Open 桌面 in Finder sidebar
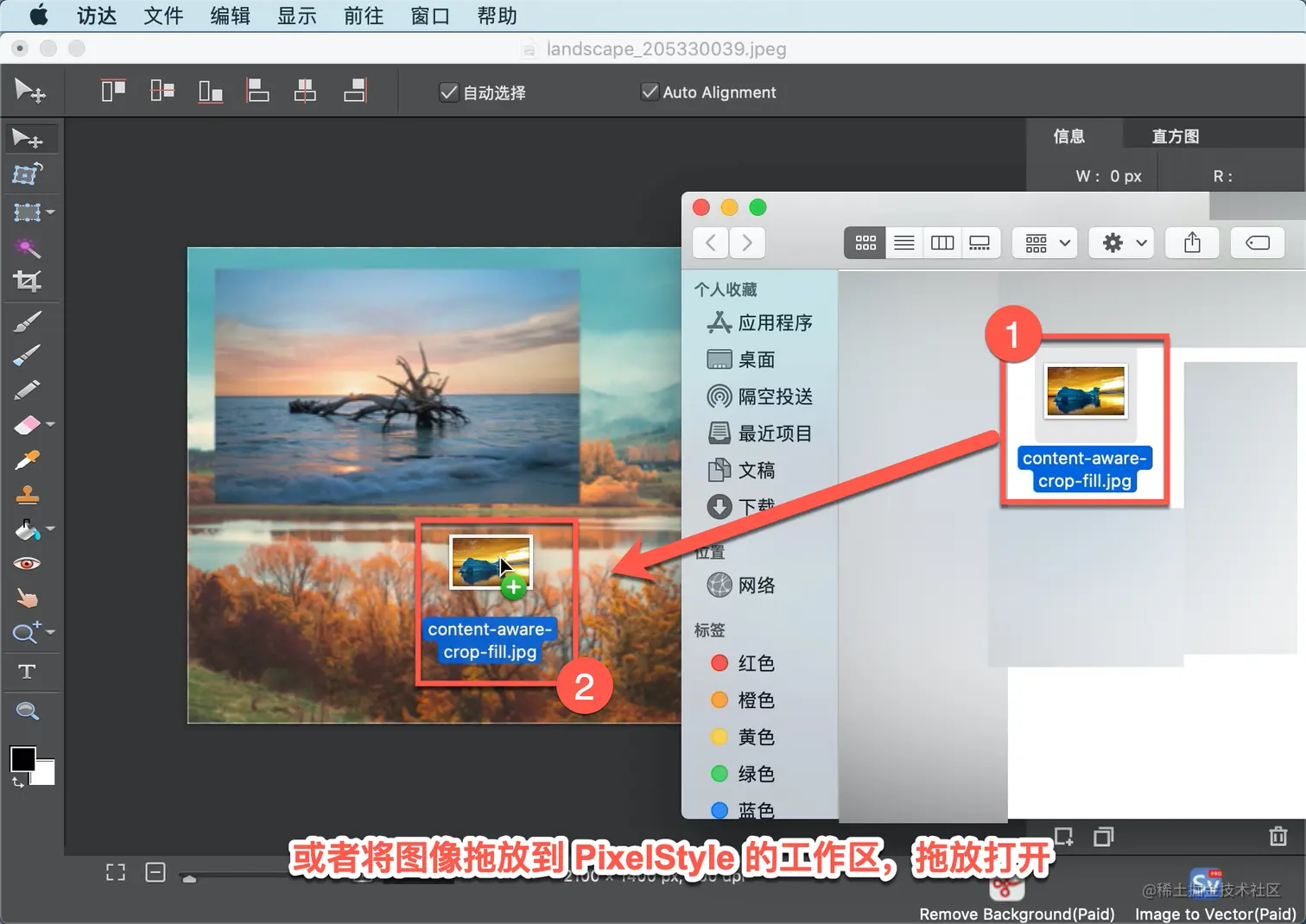The height and width of the screenshot is (924, 1306). 741,359
